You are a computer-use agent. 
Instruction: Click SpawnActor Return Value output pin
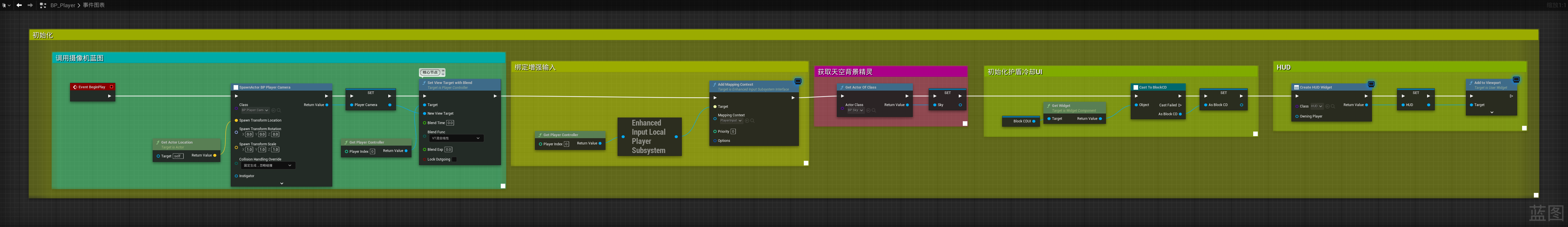pos(327,105)
